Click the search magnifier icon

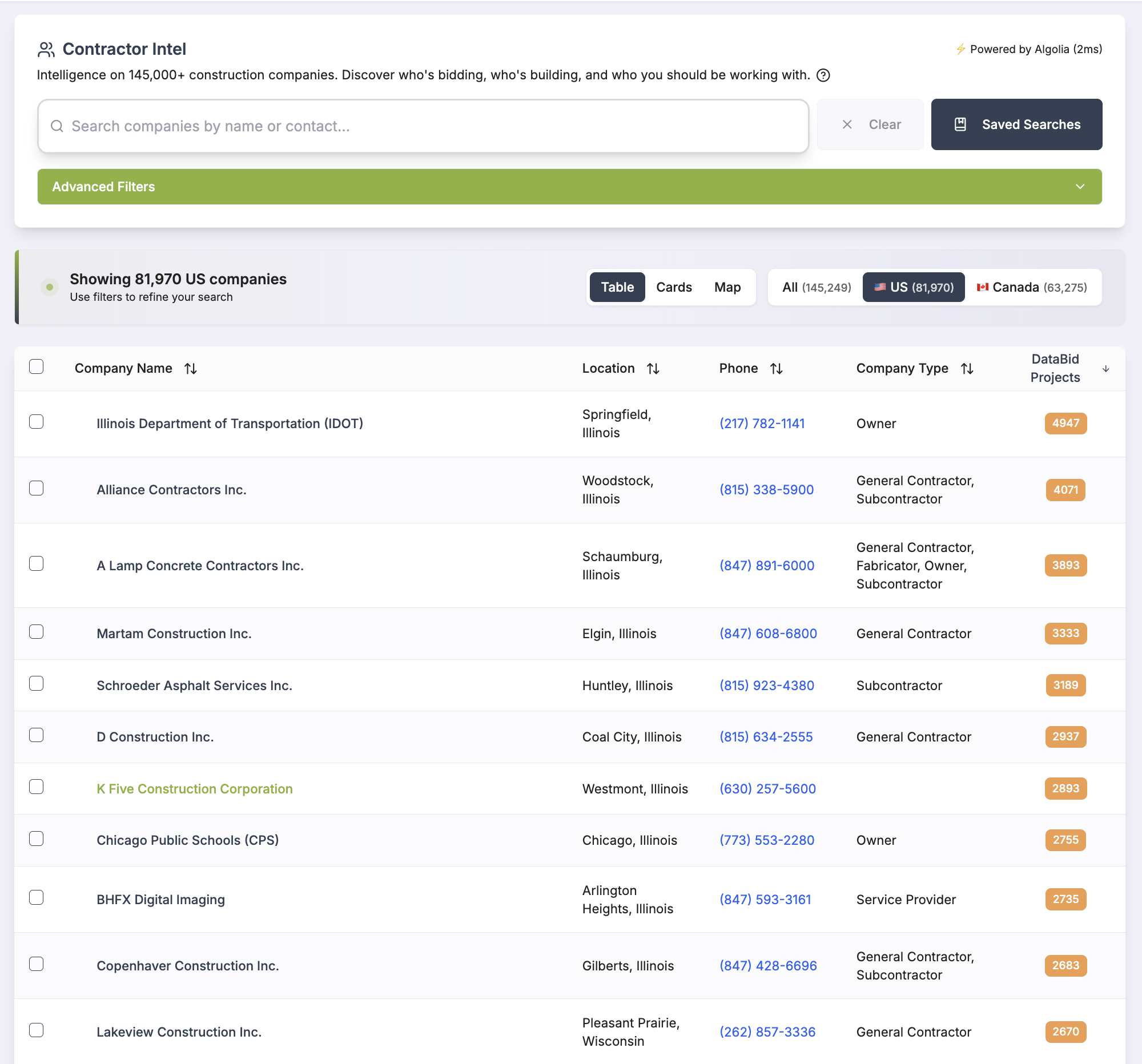pos(57,126)
